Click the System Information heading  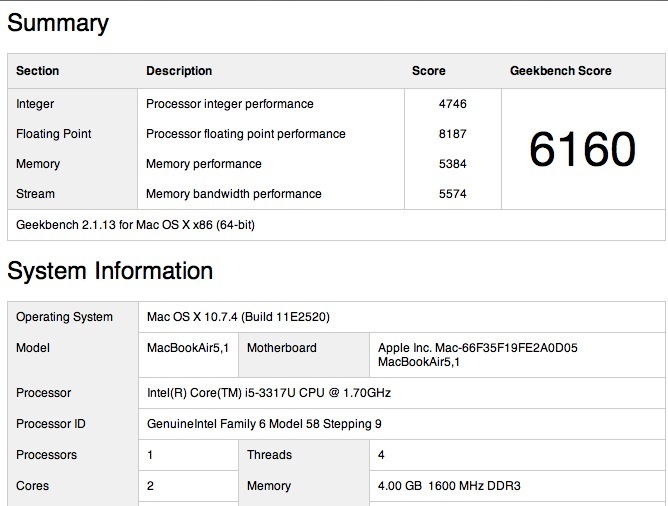click(110, 271)
